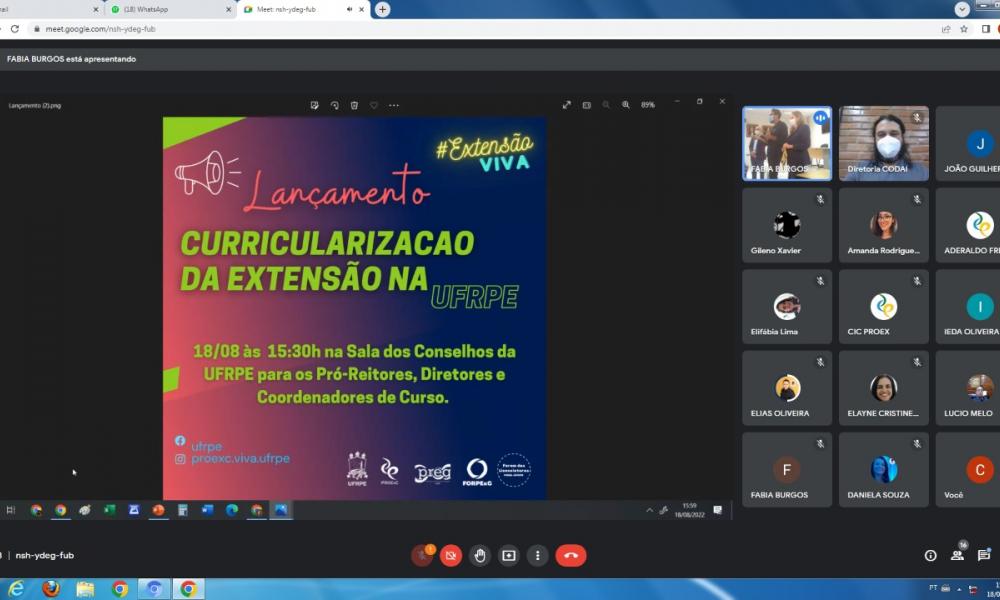Open the meeting details info icon
Screen dimensions: 1000x600
(930, 555)
